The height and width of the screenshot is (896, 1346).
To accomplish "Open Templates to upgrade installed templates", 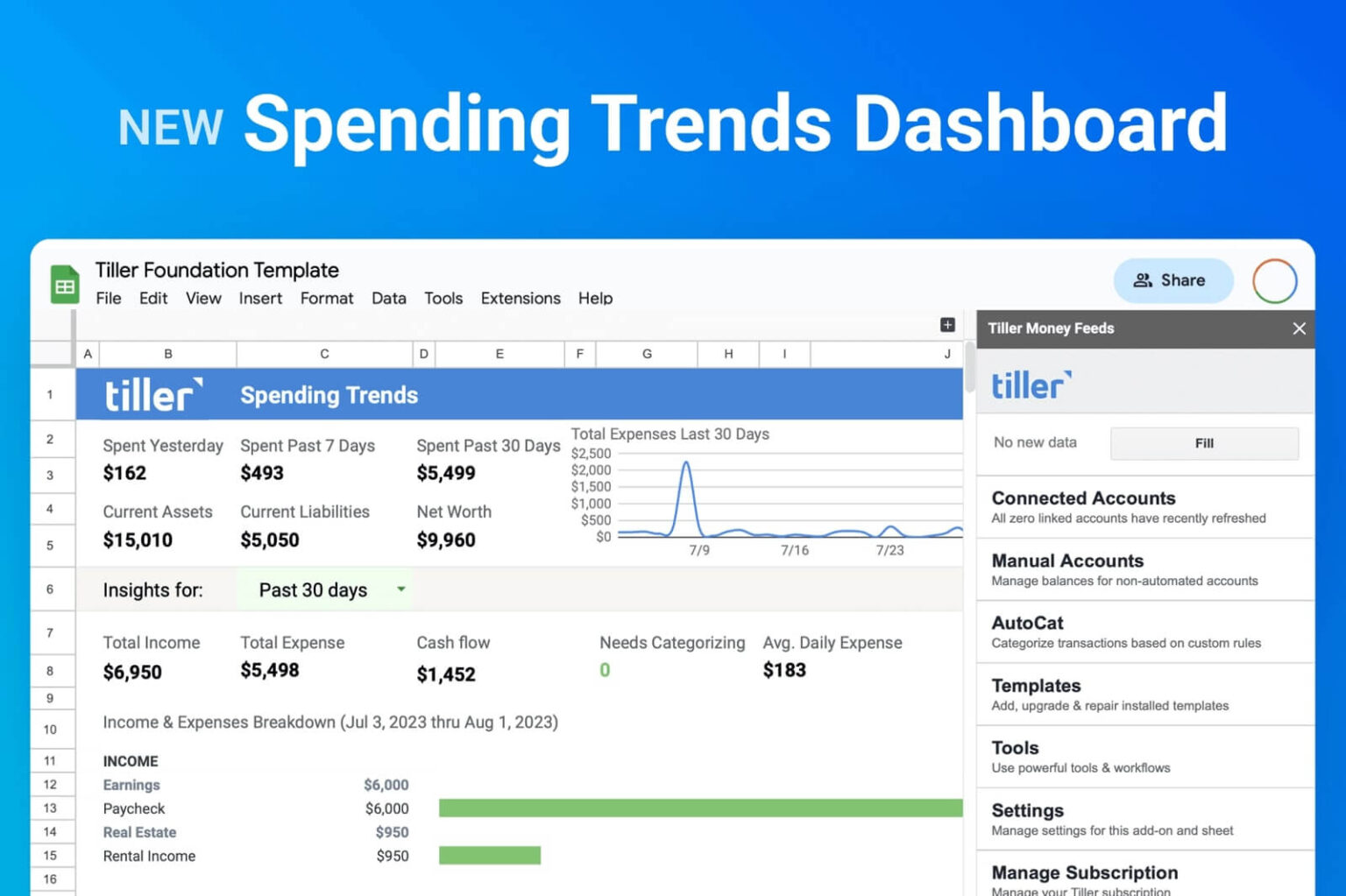I will point(1036,686).
